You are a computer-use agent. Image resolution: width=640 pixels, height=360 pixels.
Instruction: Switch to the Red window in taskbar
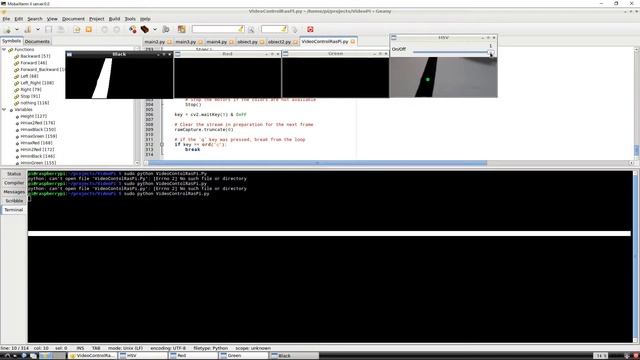[x=193, y=356]
